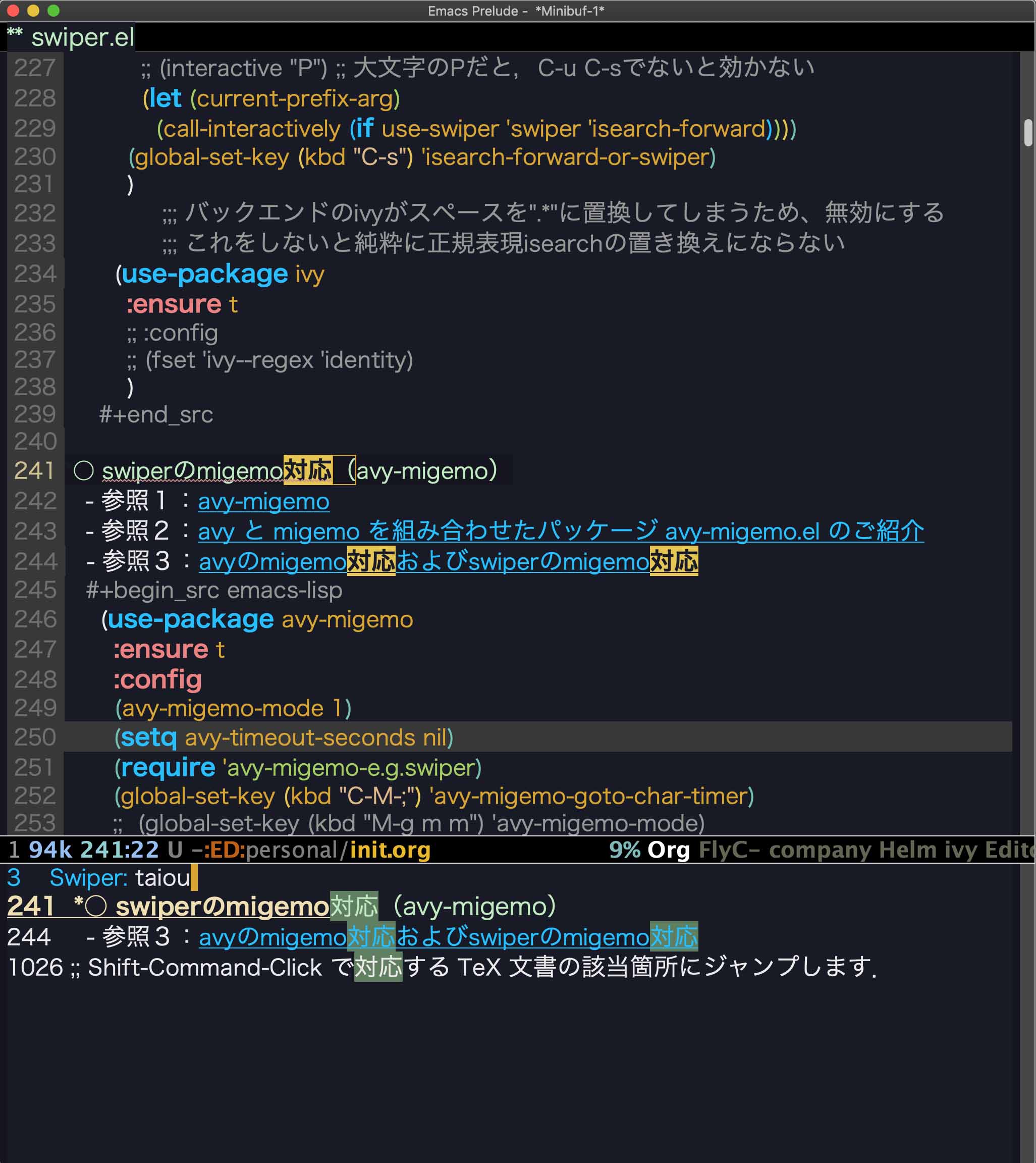Screen dimensions: 1036x1163
Task: Click the 参照1 list item label
Action: click(134, 501)
